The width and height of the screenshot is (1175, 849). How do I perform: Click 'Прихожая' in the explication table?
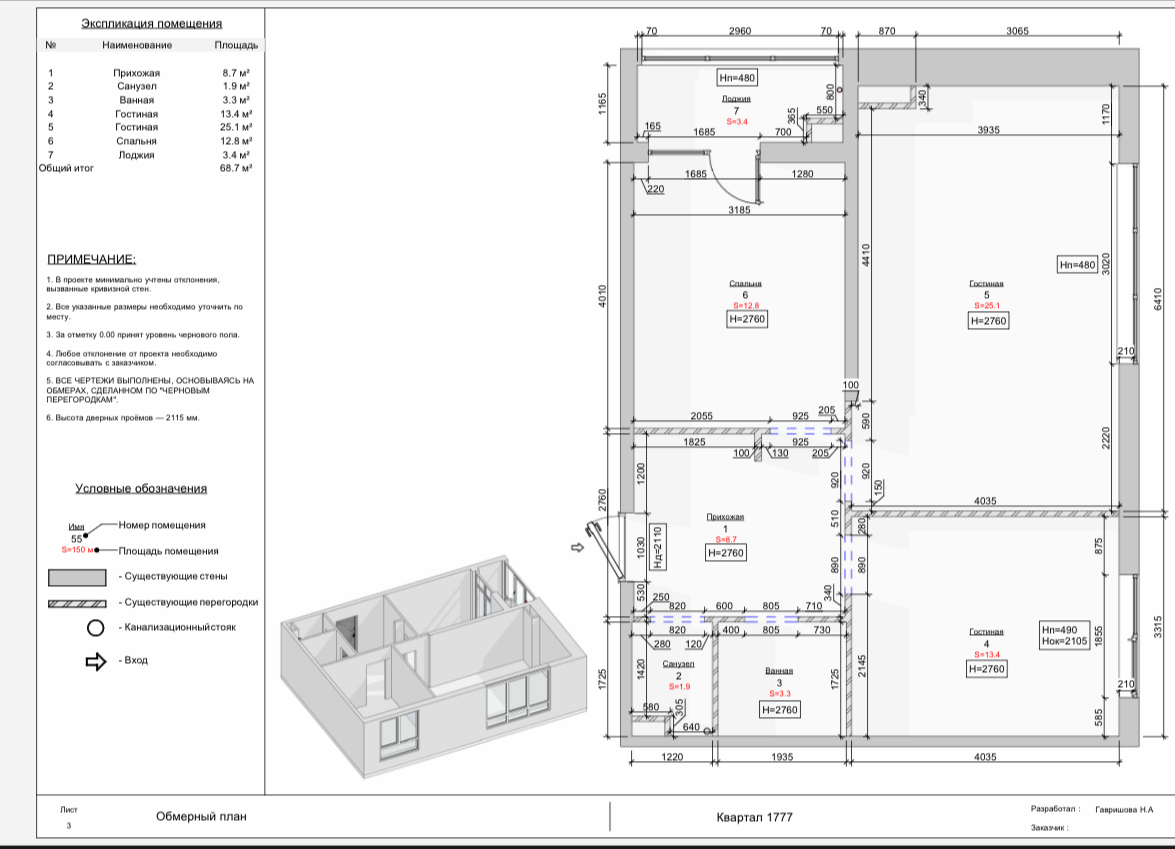136,73
